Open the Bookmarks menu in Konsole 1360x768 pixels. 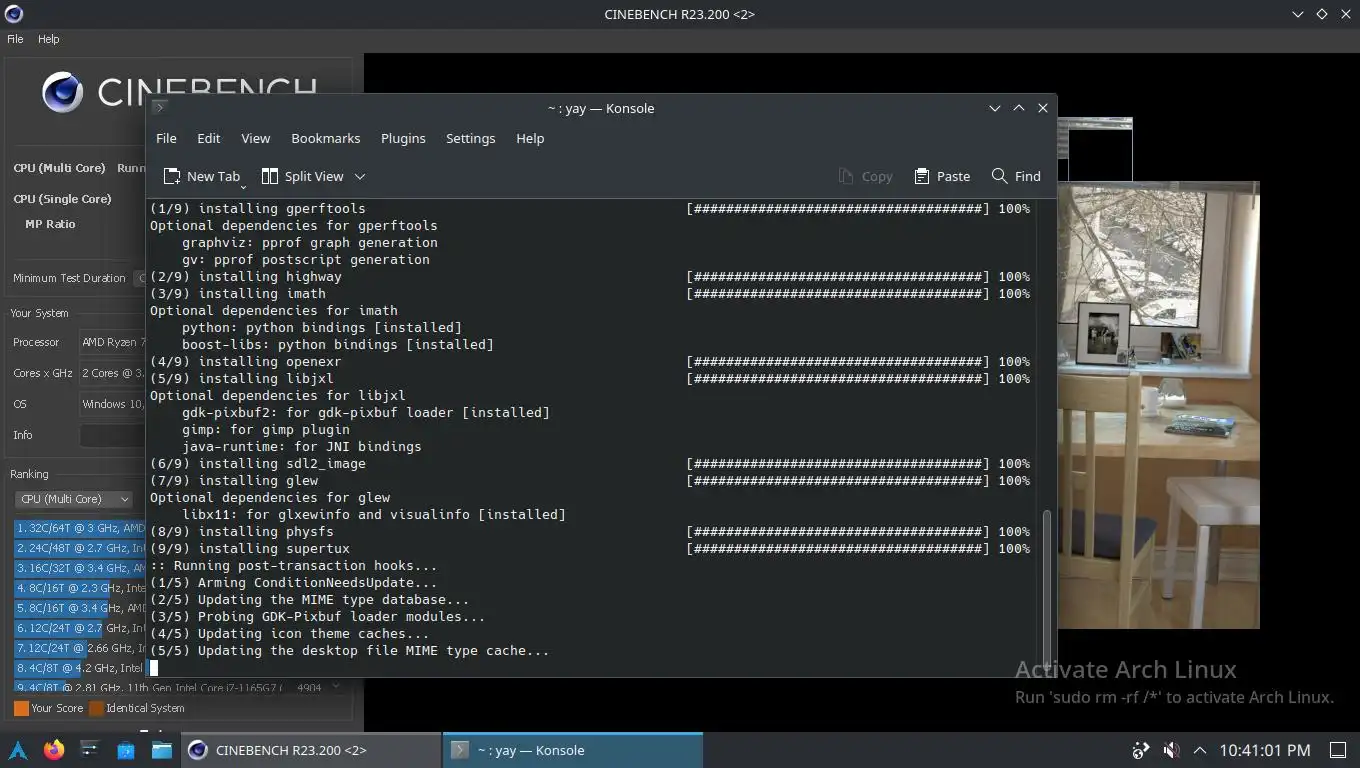[325, 138]
